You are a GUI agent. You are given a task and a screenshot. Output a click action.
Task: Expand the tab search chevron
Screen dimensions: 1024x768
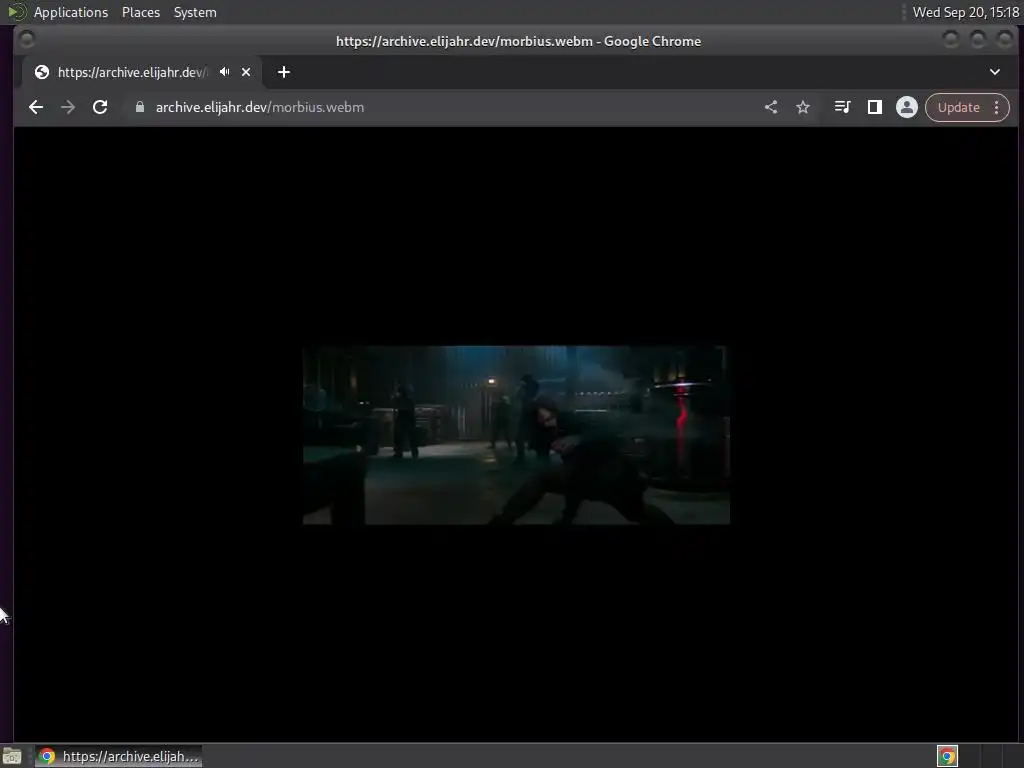click(x=995, y=72)
